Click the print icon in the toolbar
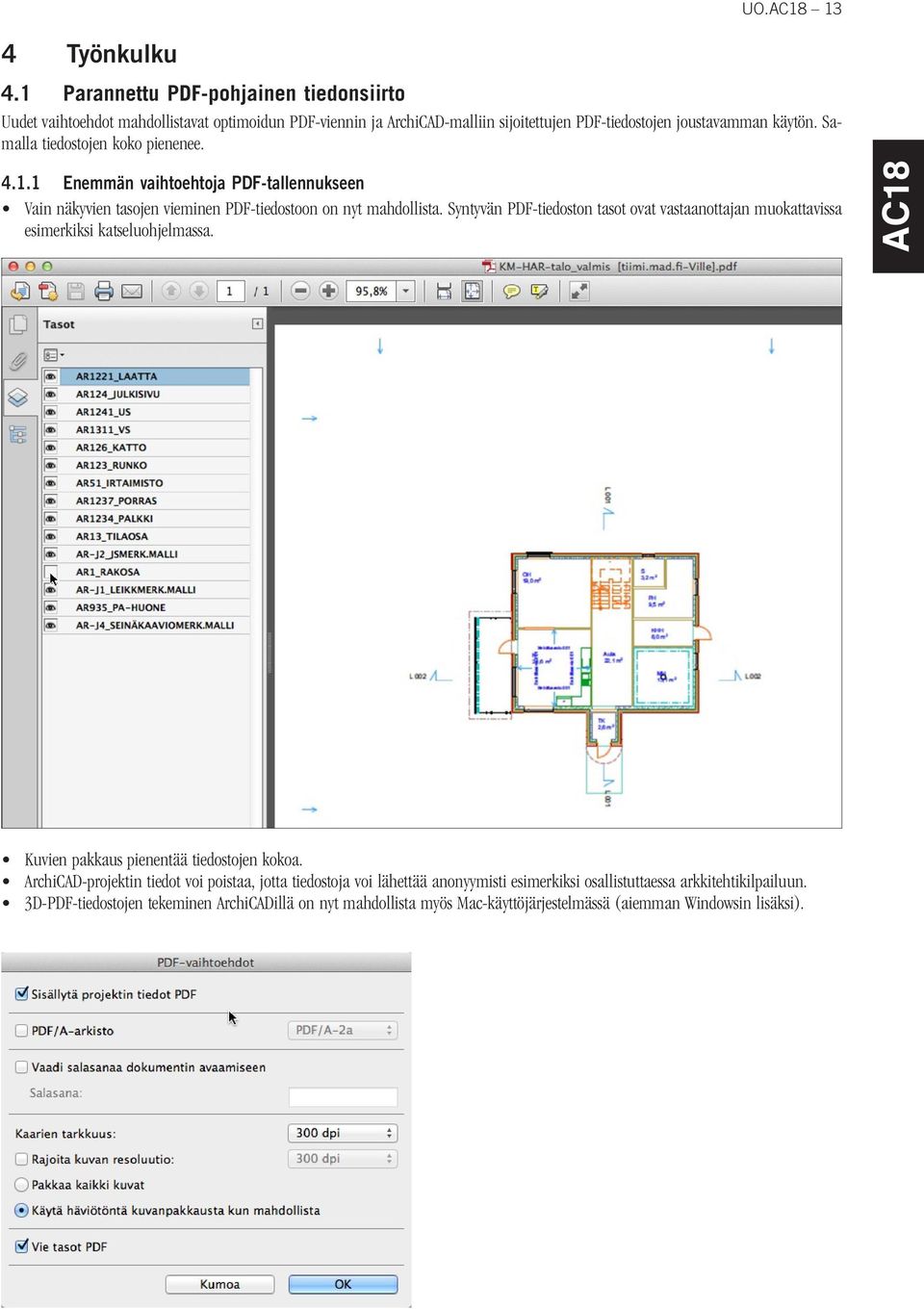Screen dimensions: 924x1309 (x=104, y=291)
